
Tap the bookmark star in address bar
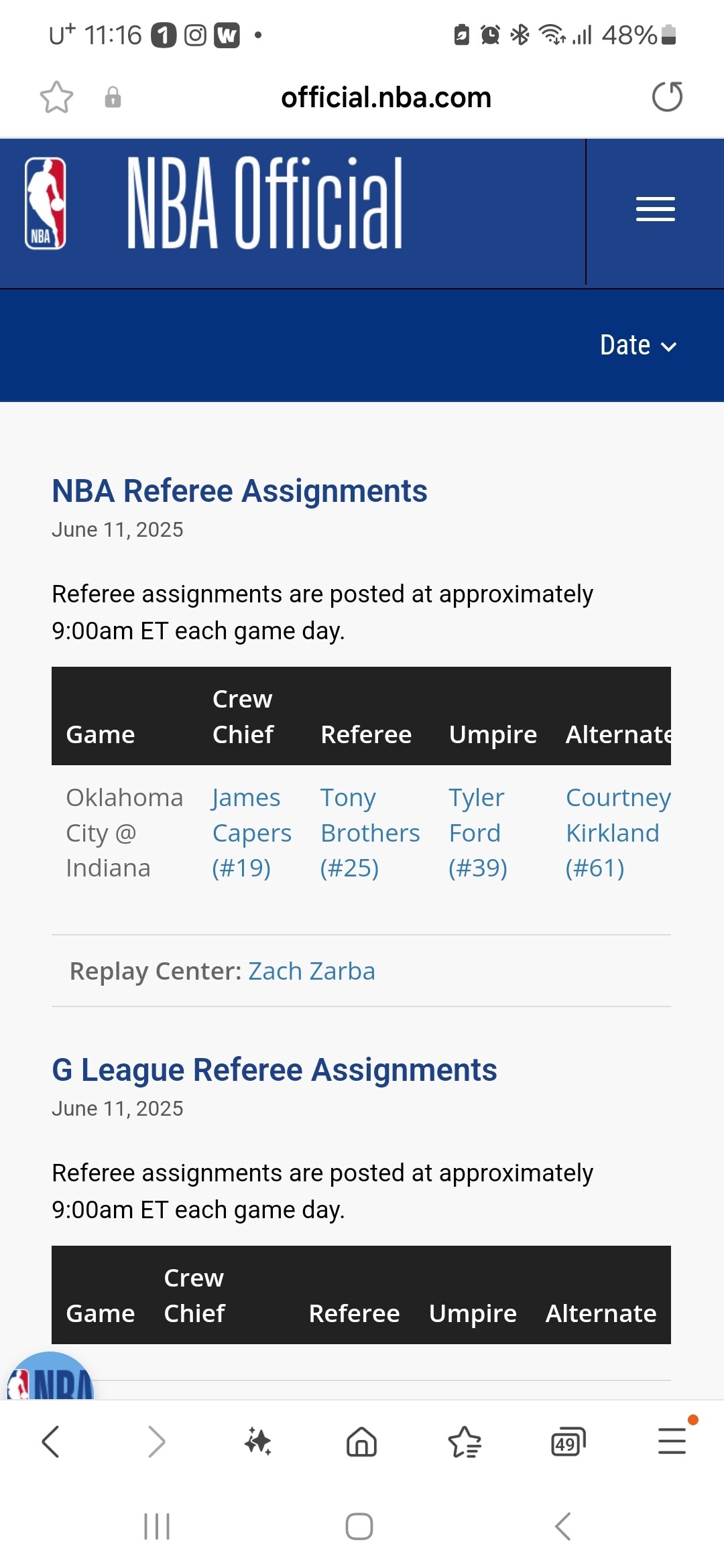click(x=56, y=97)
